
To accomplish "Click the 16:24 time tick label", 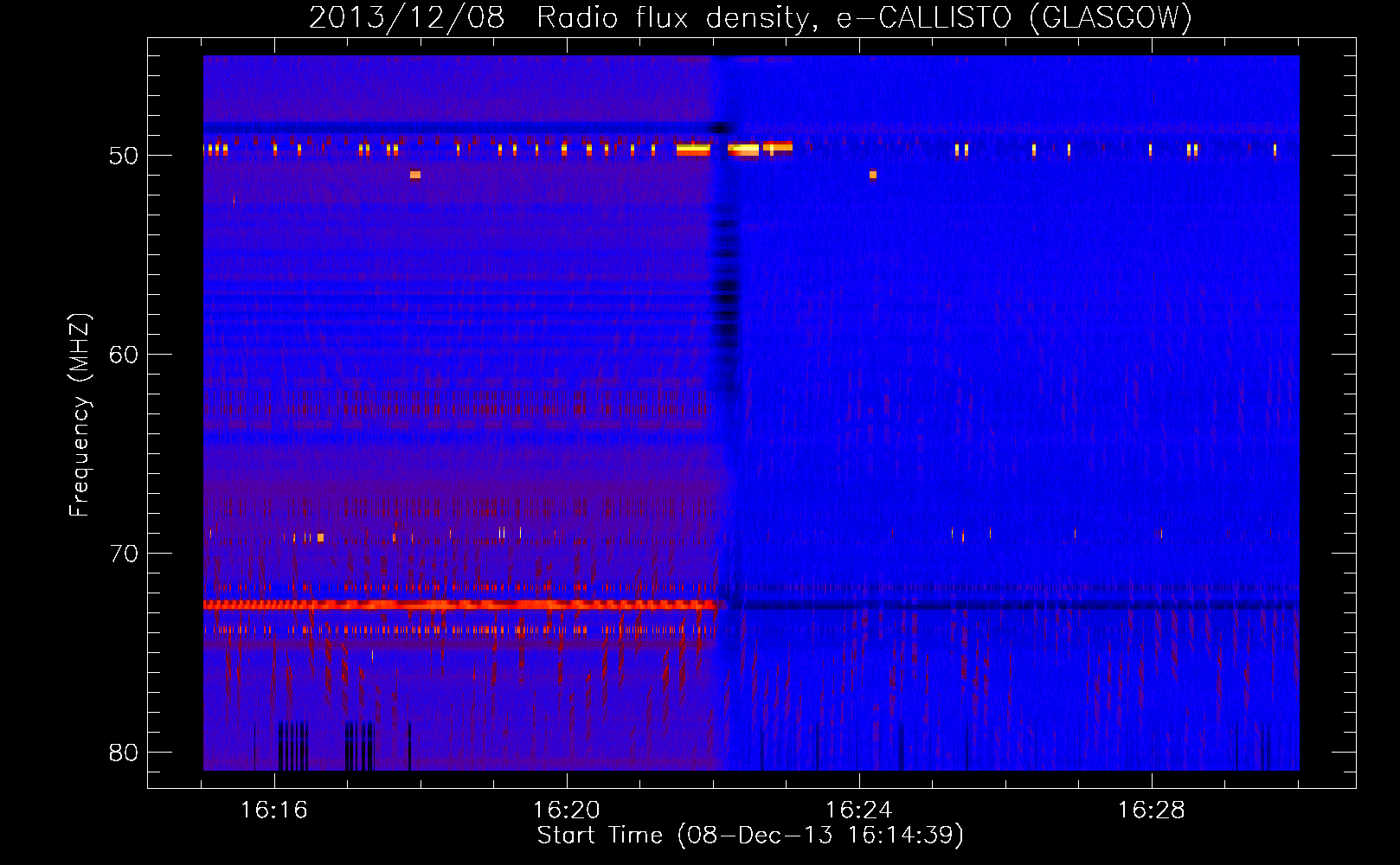I will tap(859, 811).
